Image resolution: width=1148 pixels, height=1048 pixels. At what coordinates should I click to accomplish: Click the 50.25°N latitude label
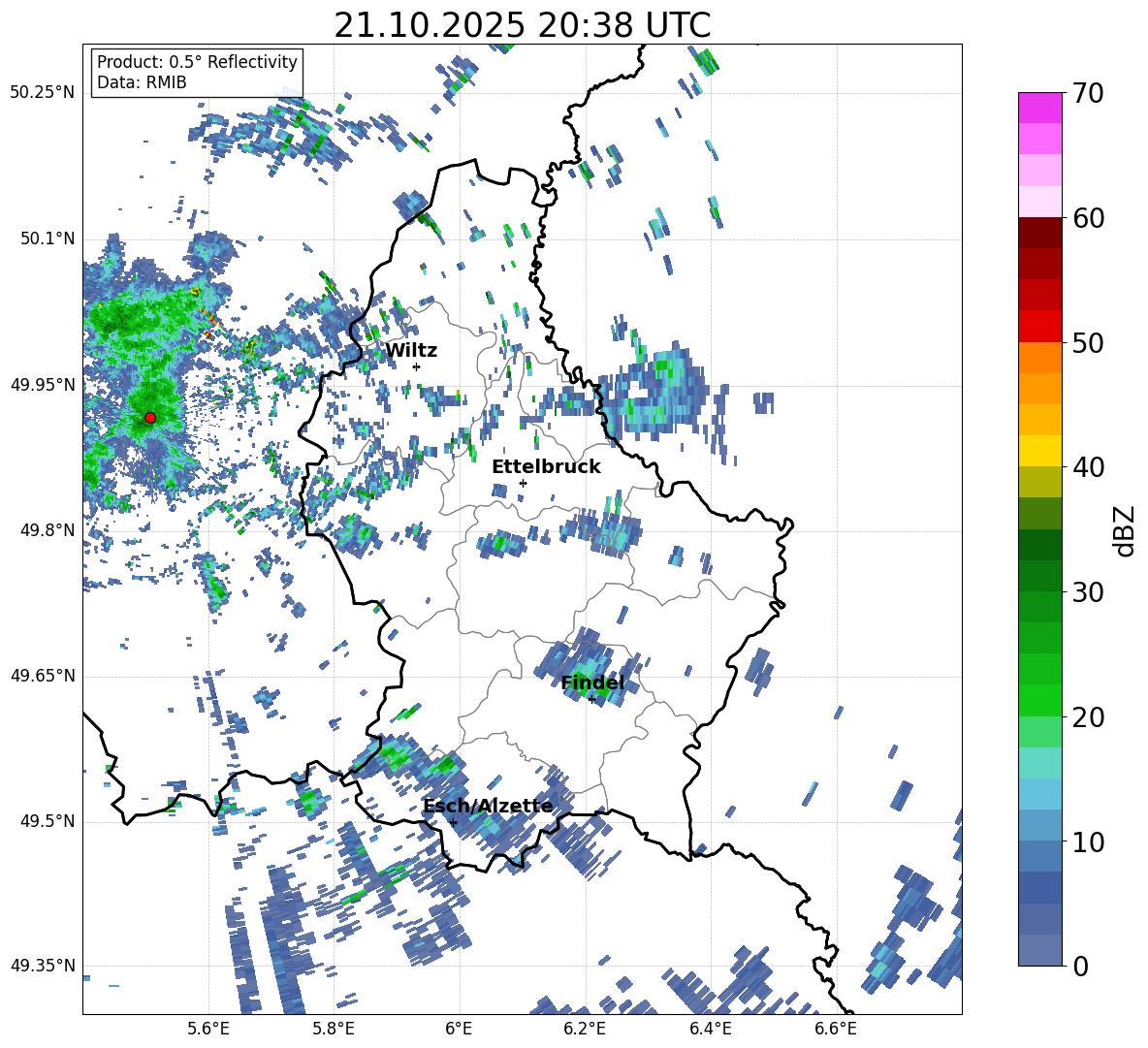[x=43, y=93]
